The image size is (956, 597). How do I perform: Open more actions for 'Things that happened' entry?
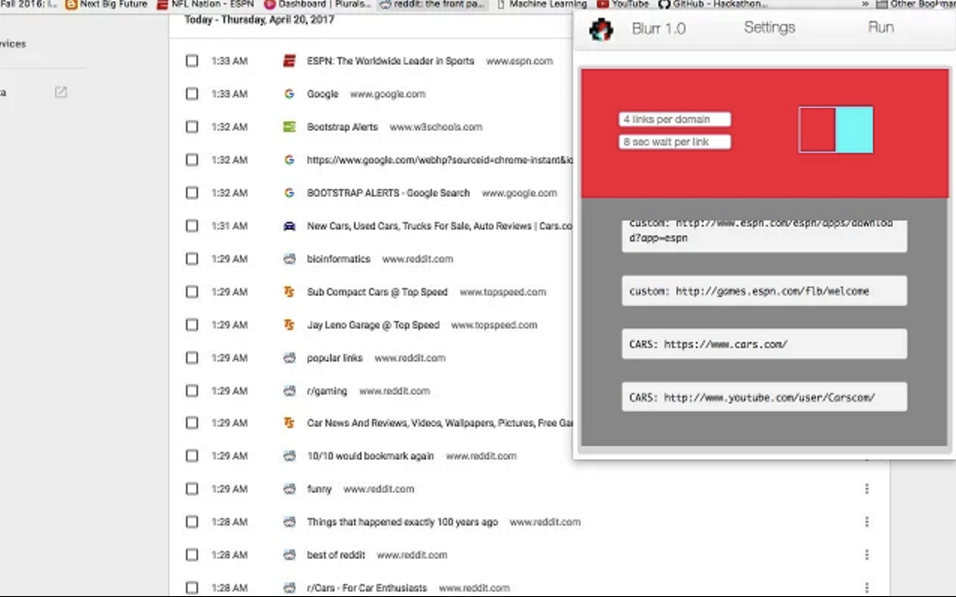[866, 521]
